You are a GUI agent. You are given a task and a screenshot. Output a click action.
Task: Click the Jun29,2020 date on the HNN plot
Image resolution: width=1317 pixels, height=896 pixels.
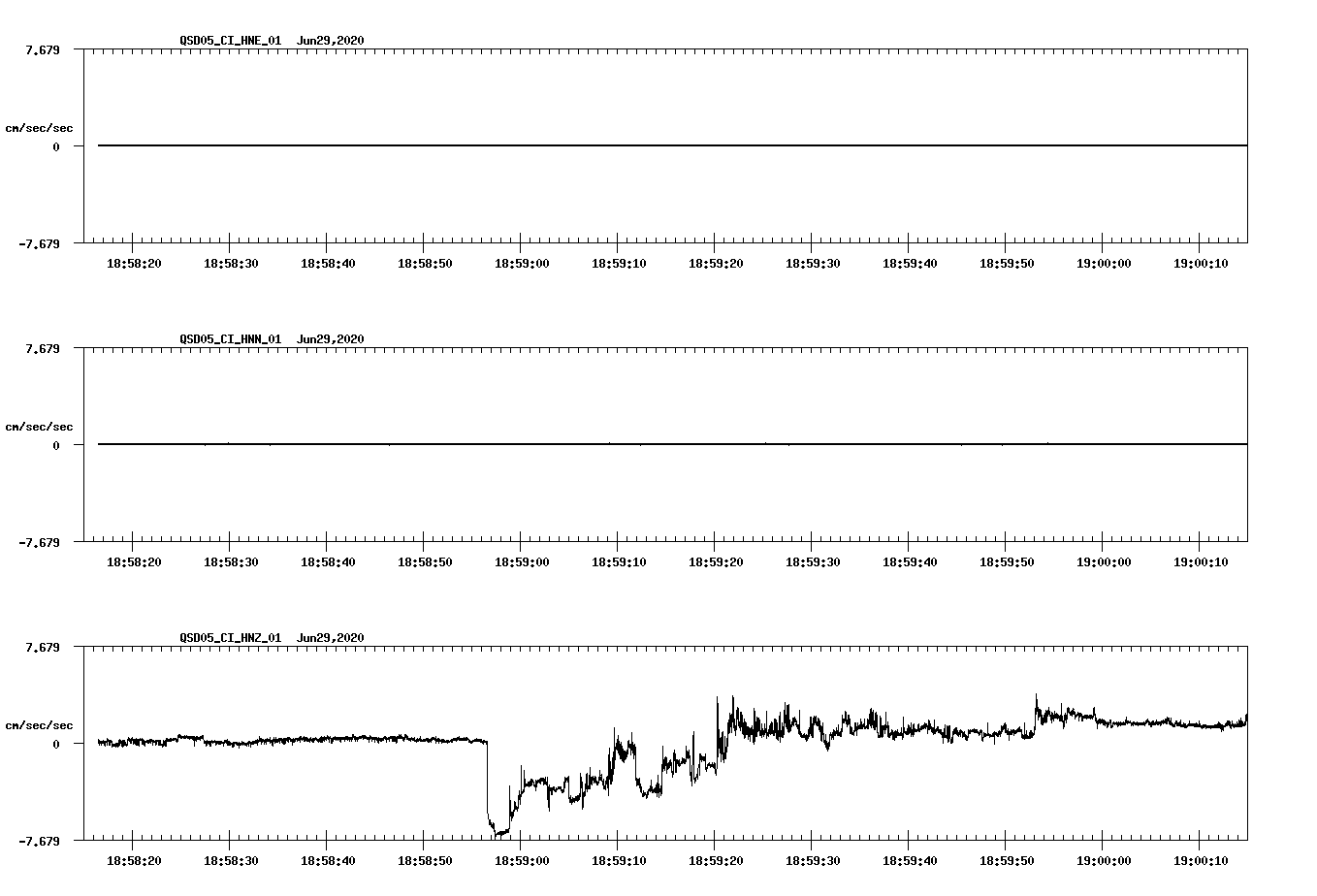(331, 338)
